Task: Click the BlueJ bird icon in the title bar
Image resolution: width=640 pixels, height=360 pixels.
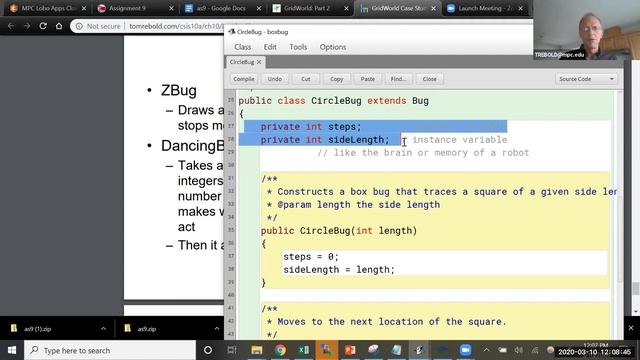Action: click(232, 32)
